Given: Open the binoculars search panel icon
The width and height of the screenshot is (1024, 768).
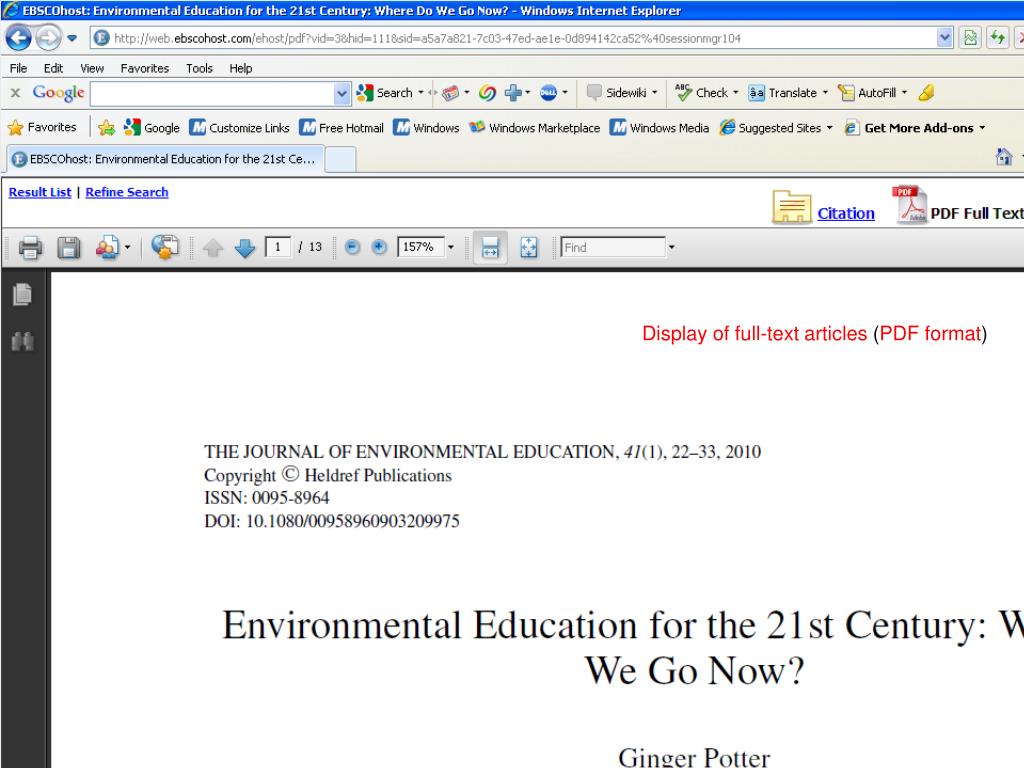Looking at the screenshot, I should 22,341.
